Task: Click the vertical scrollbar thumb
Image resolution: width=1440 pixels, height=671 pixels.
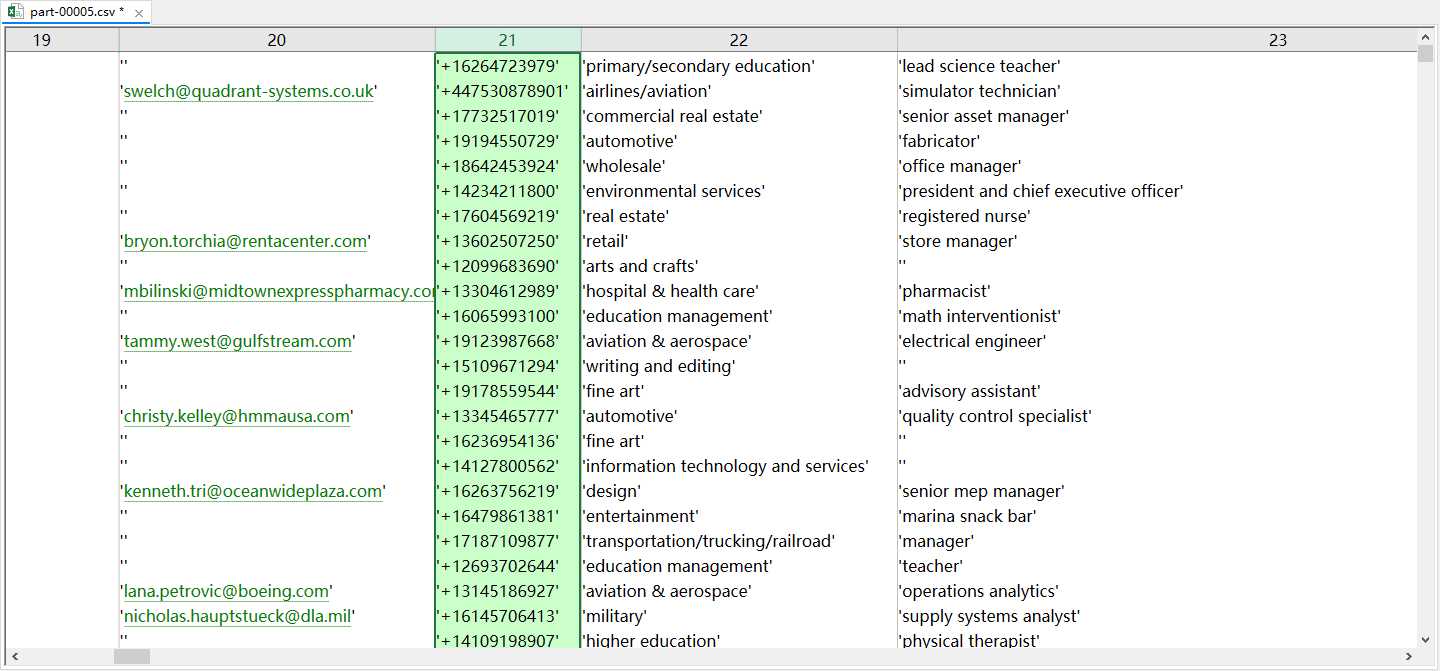Action: [x=1425, y=54]
